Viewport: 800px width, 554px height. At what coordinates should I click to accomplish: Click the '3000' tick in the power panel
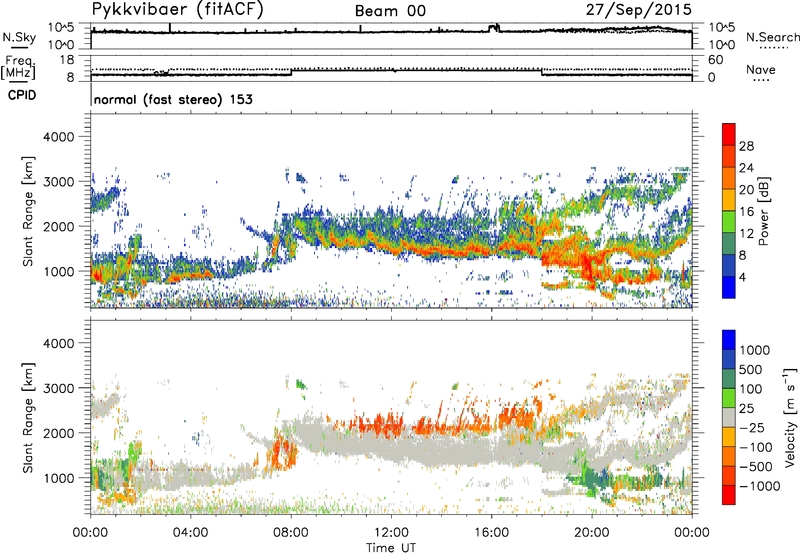coord(58,182)
